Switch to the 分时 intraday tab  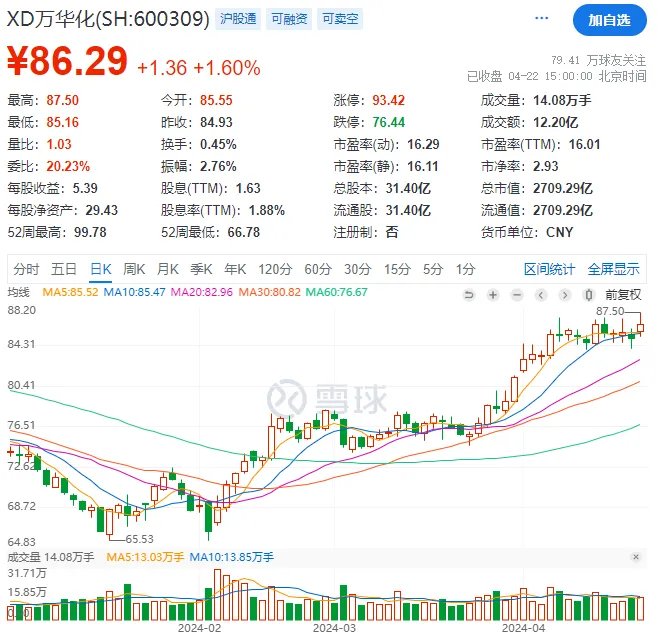pyautogui.click(x=26, y=269)
